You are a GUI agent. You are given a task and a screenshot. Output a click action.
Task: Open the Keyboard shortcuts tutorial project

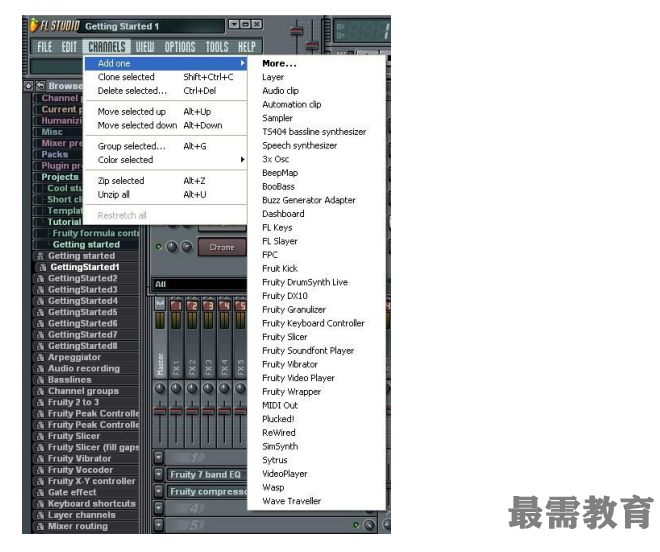click(92, 504)
